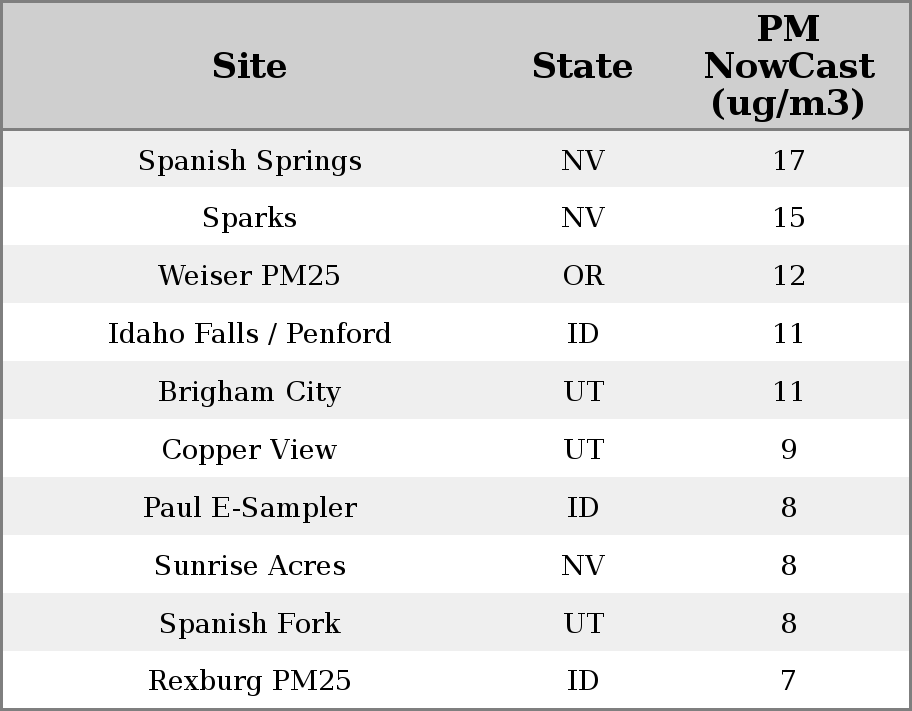The image size is (912, 711).
Task: Click the Site column header
Action: [249, 66]
